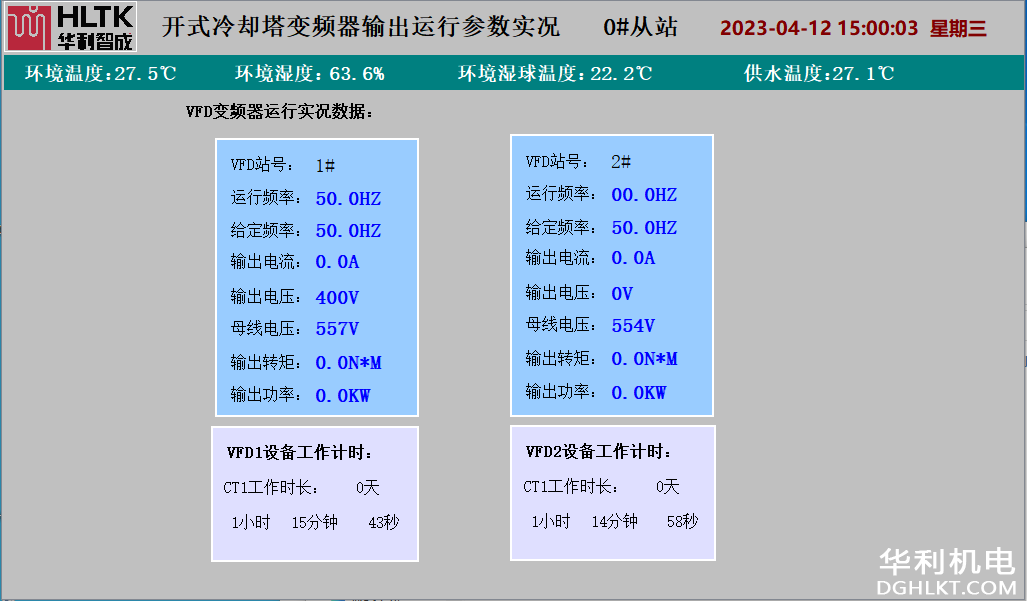Viewport: 1027px width, 601px height.
Task: Select the VFD 2# 0V output voltage
Action: click(x=622, y=294)
